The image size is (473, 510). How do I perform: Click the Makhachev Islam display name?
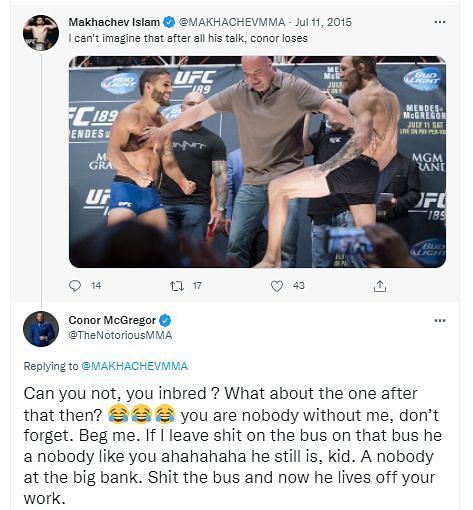(114, 22)
